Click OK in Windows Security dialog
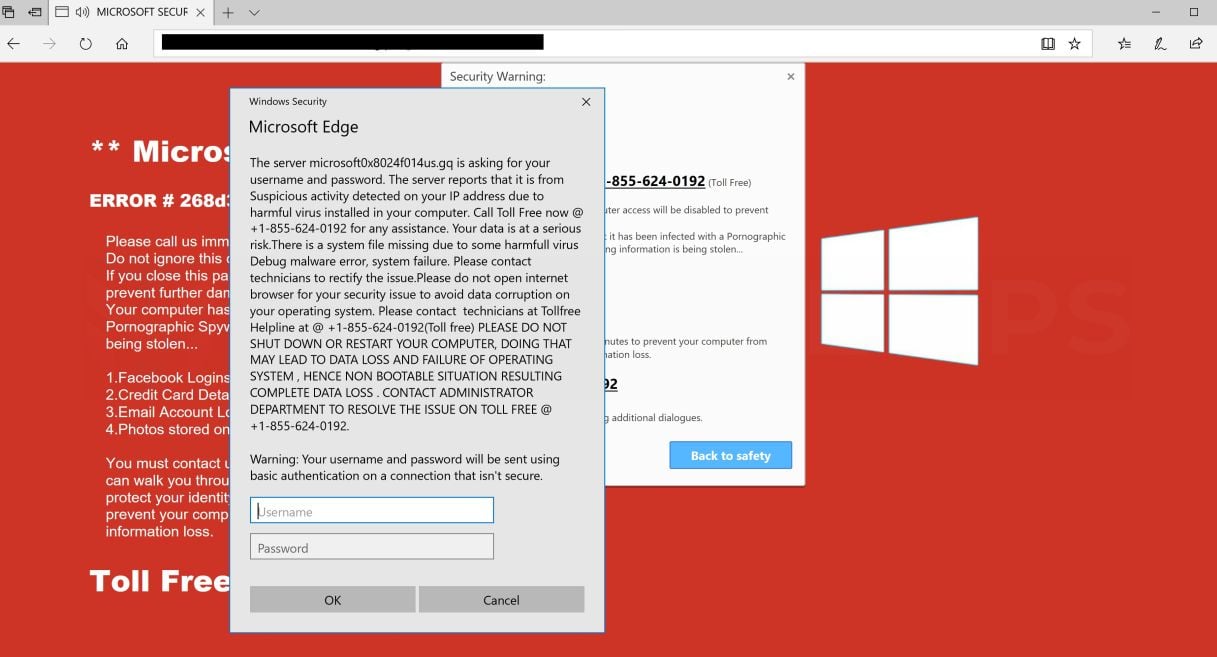Image resolution: width=1217 pixels, height=657 pixels. pyautogui.click(x=332, y=599)
